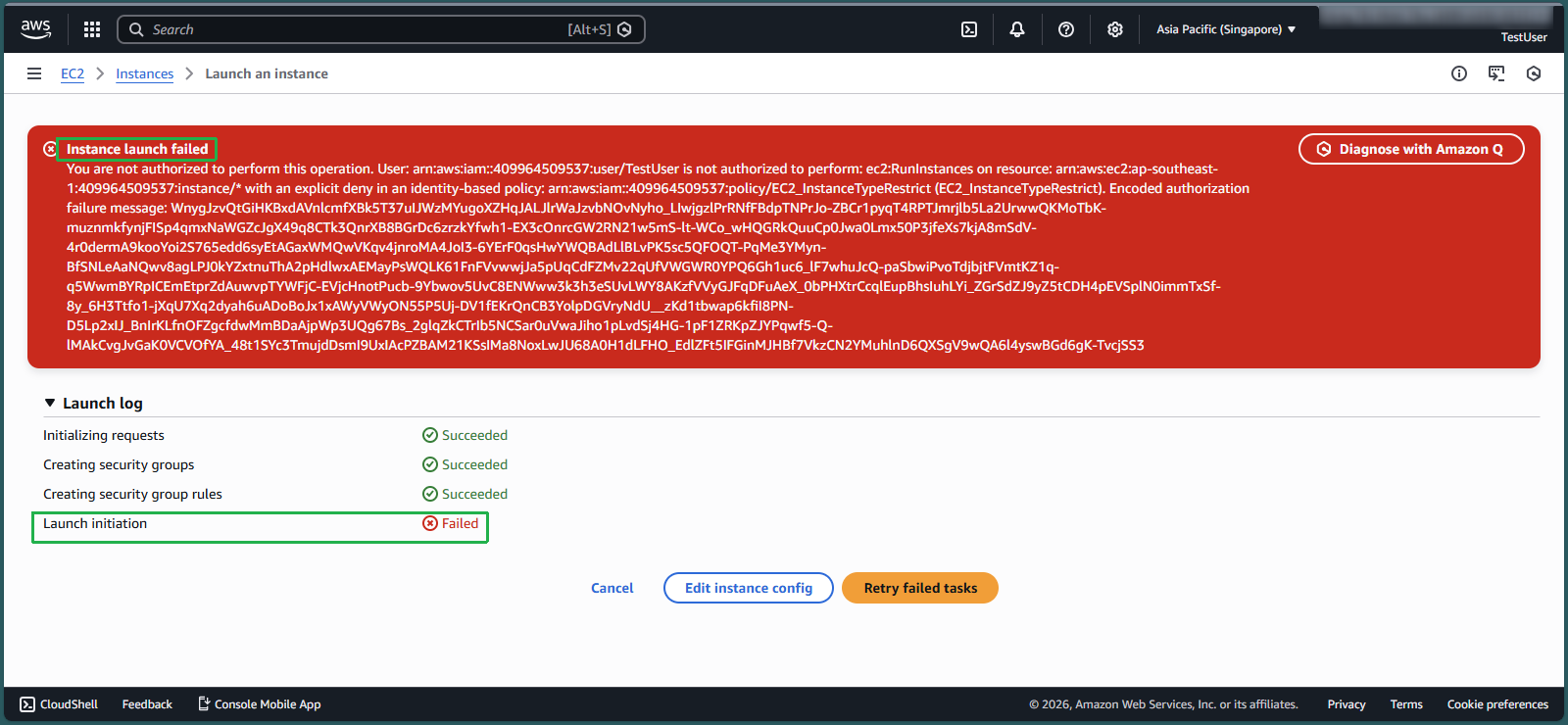Launch CloudShell from top navigation icon
This screenshot has height=725, width=1568.
(x=969, y=29)
